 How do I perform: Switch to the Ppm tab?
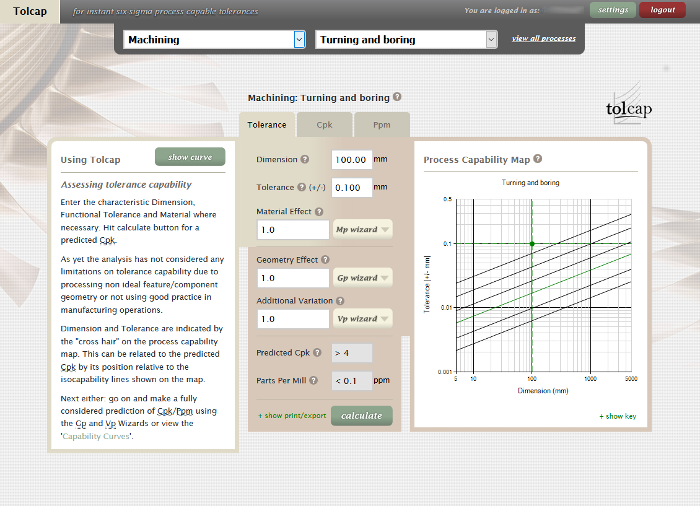point(382,125)
